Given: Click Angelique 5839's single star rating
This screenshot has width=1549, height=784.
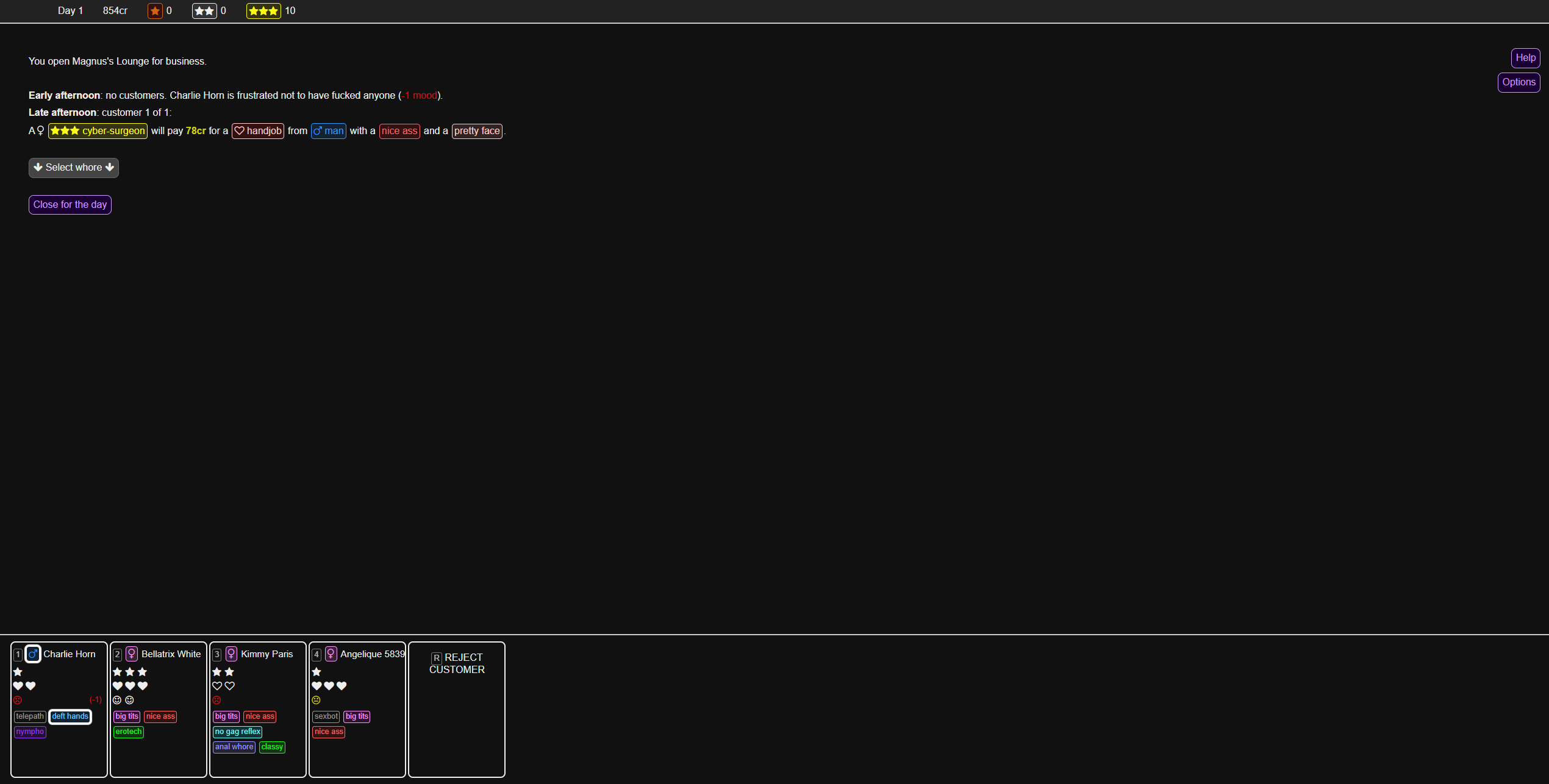Looking at the screenshot, I should pyautogui.click(x=317, y=672).
